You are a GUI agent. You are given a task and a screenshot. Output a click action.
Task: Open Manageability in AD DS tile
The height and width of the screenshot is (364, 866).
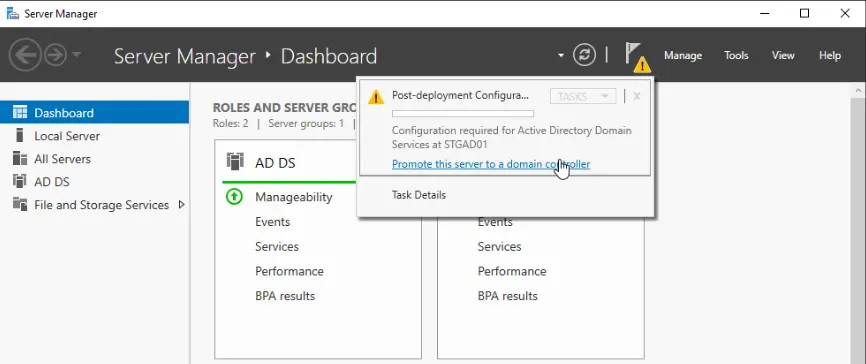click(294, 197)
